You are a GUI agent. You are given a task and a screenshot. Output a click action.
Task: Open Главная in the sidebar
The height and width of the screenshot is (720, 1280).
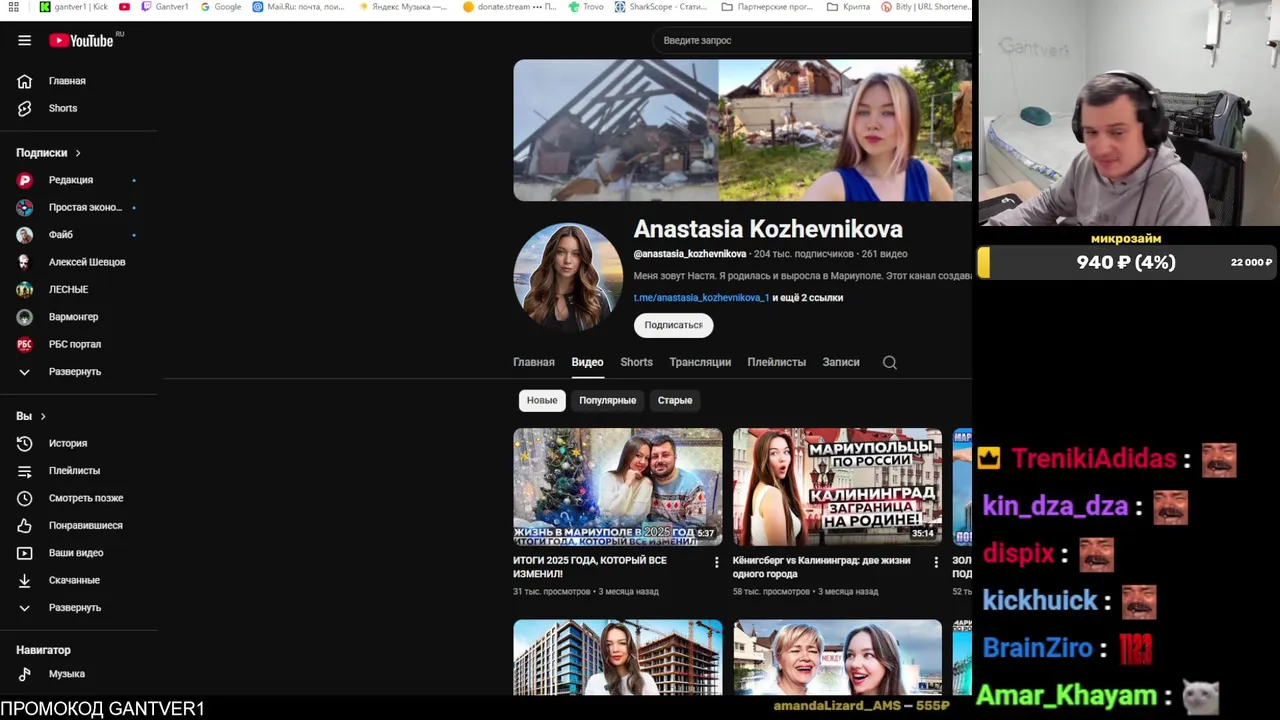(67, 81)
